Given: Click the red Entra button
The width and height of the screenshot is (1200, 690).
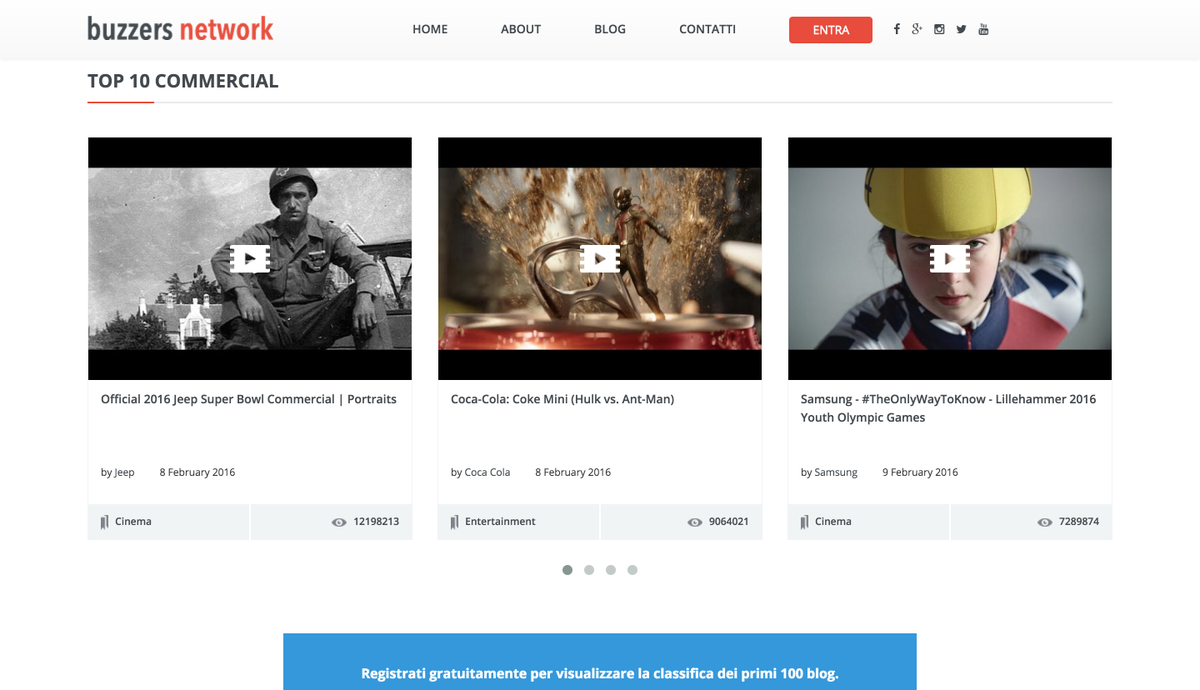Looking at the screenshot, I should point(831,30).
